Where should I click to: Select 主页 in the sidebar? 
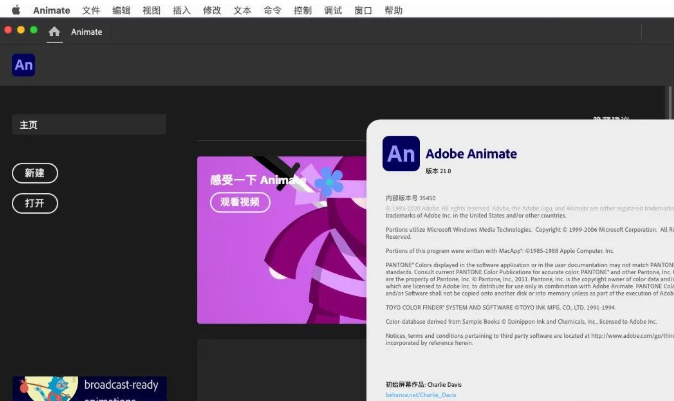[x=89, y=125]
